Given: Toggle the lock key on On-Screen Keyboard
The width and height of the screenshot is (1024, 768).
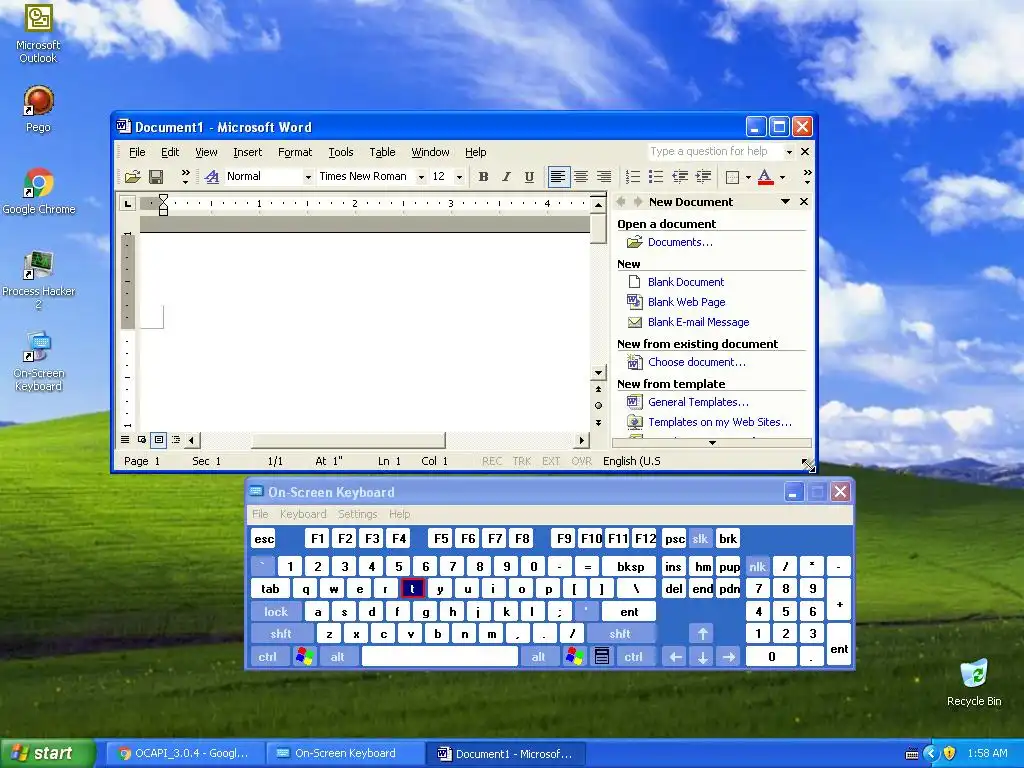Looking at the screenshot, I should click(x=276, y=612).
